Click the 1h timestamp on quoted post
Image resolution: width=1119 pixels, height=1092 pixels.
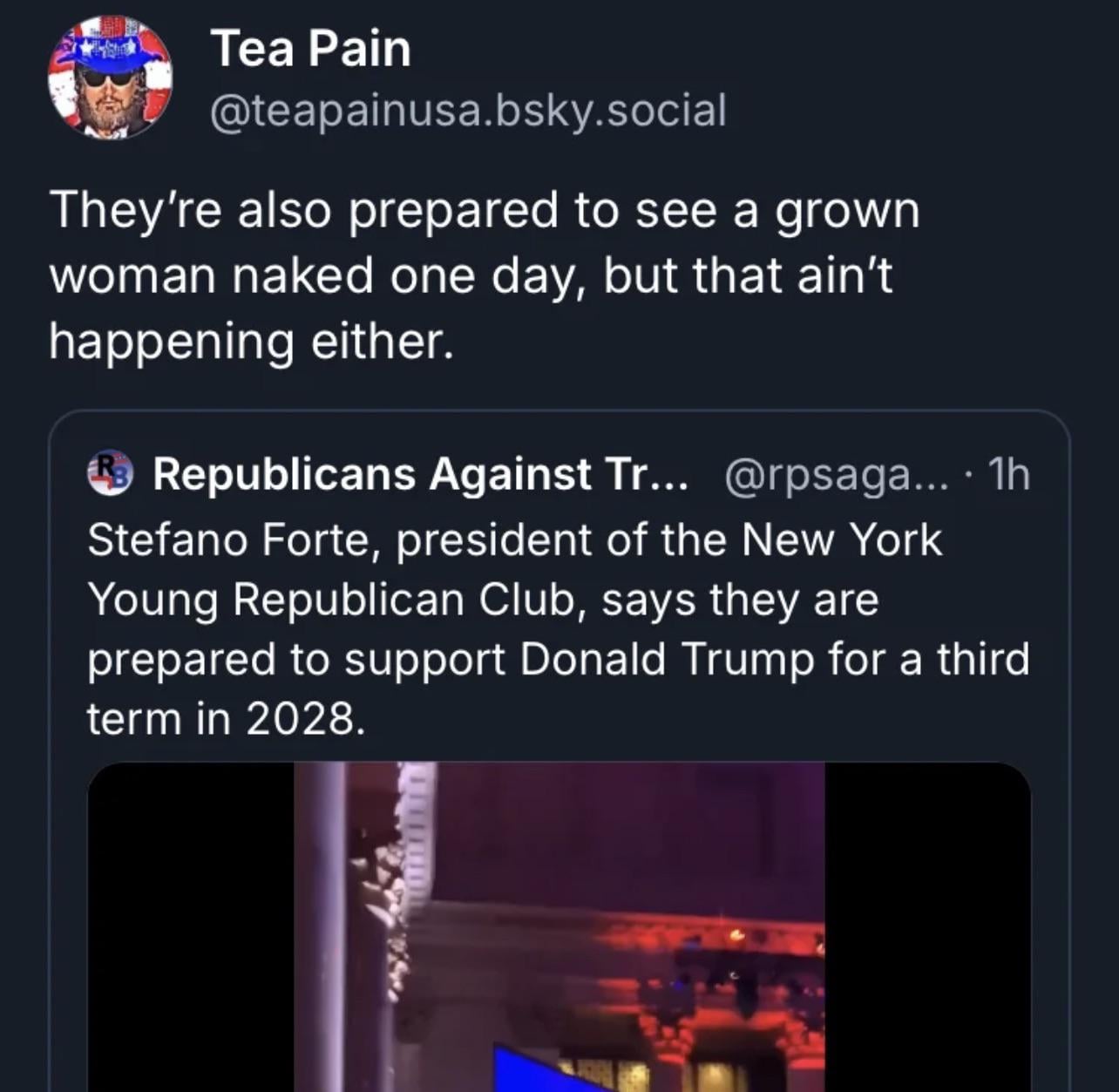[1009, 474]
